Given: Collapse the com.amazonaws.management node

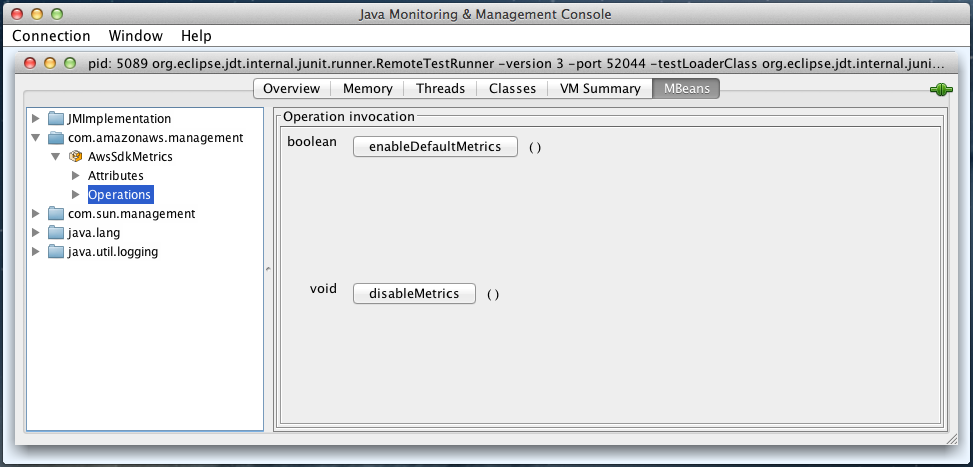Looking at the screenshot, I should click(x=35, y=138).
